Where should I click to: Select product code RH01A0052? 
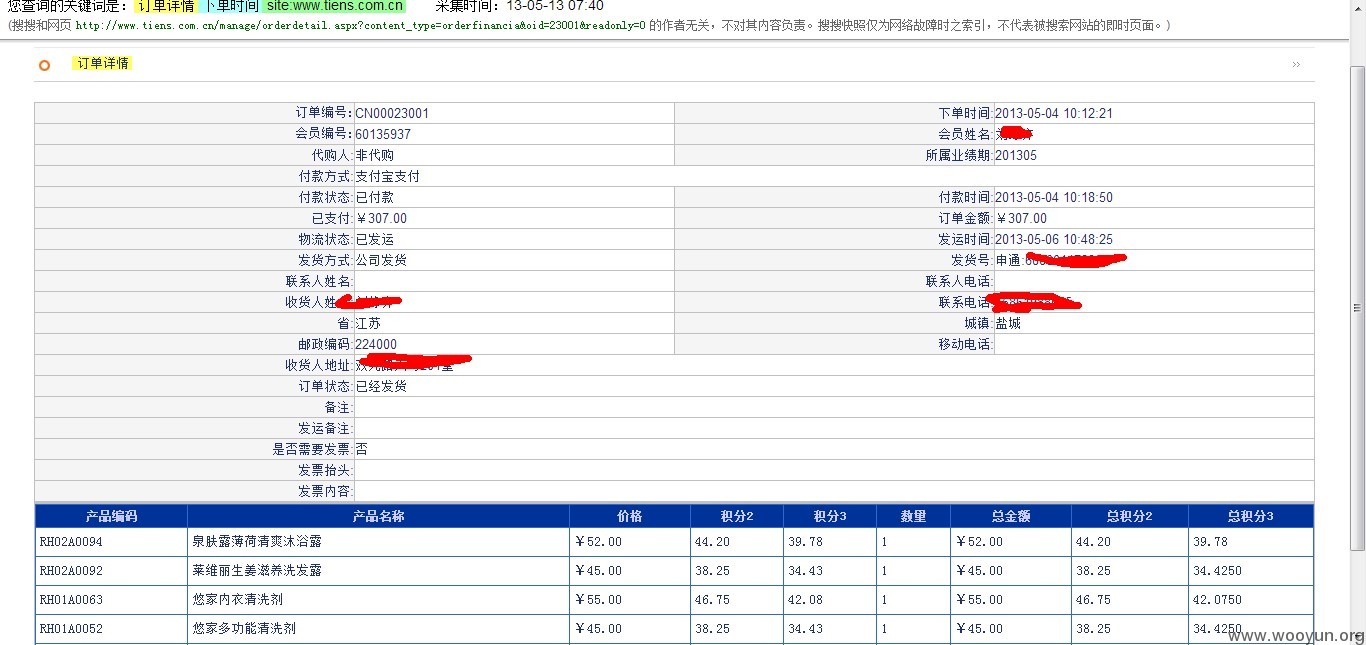coord(71,629)
